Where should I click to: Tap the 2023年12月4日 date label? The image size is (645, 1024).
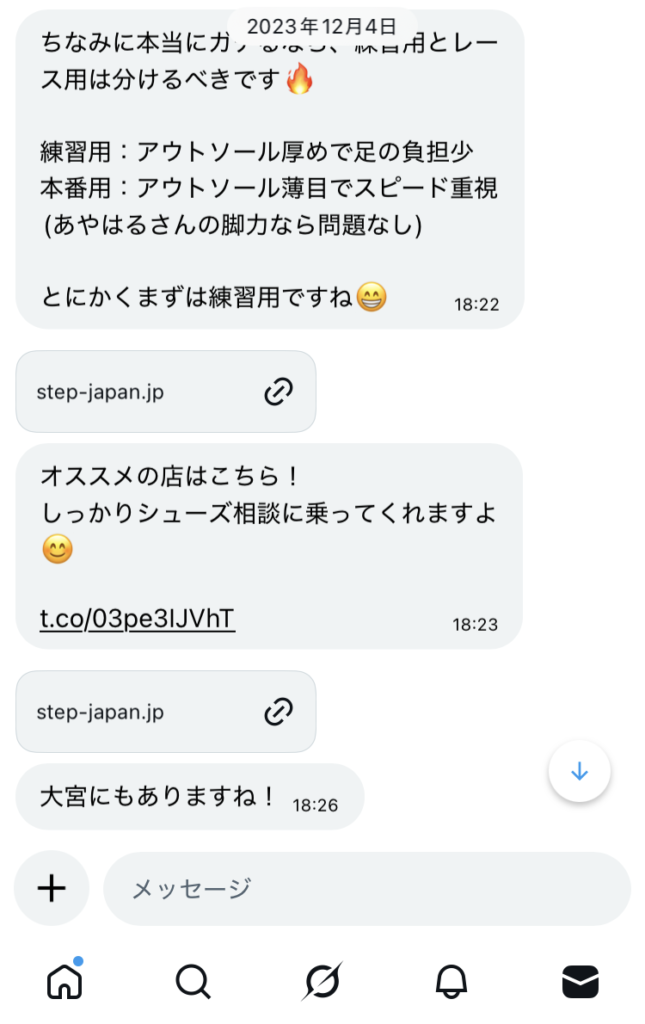(321, 27)
